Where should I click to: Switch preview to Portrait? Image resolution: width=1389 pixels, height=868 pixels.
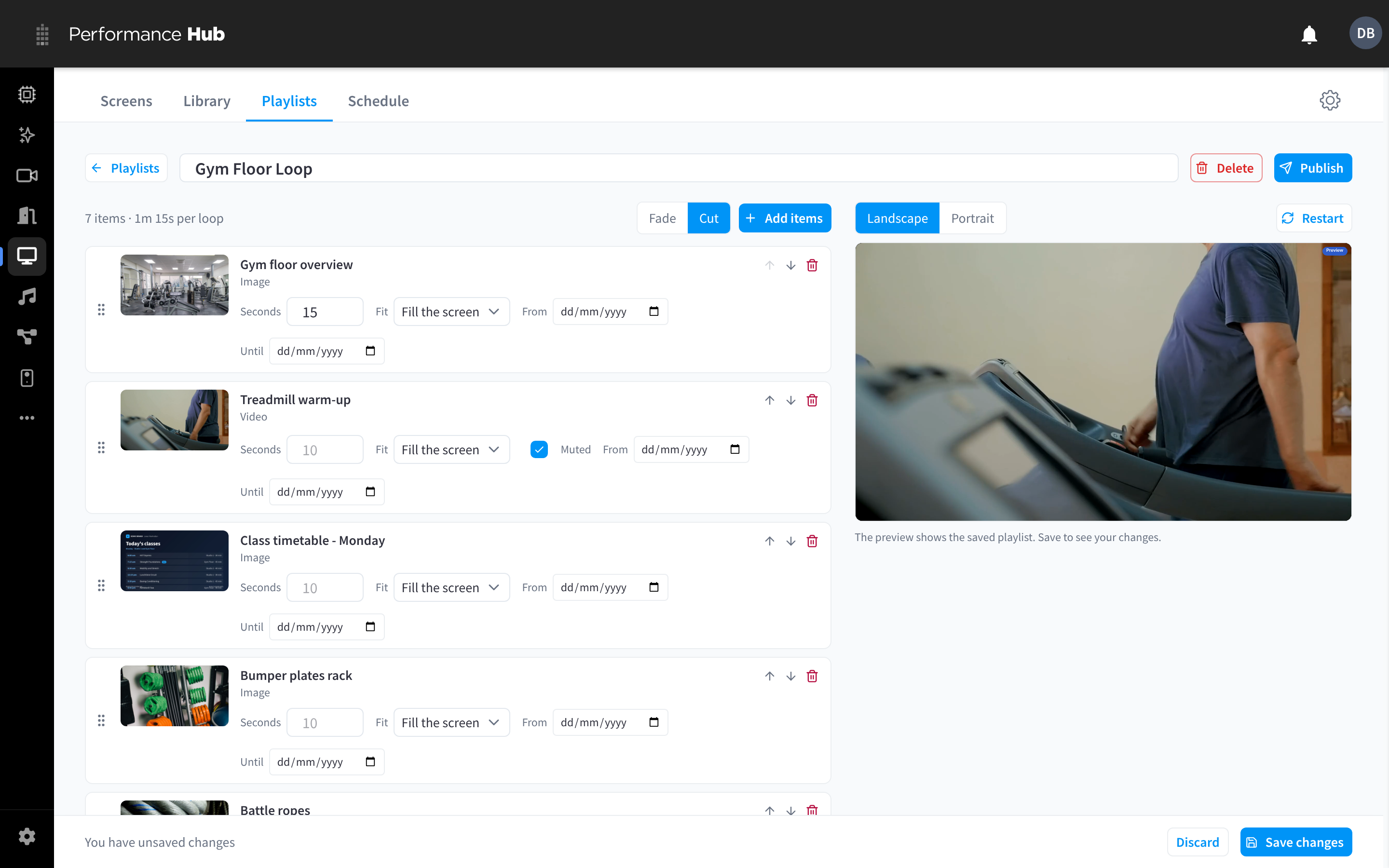(x=972, y=218)
